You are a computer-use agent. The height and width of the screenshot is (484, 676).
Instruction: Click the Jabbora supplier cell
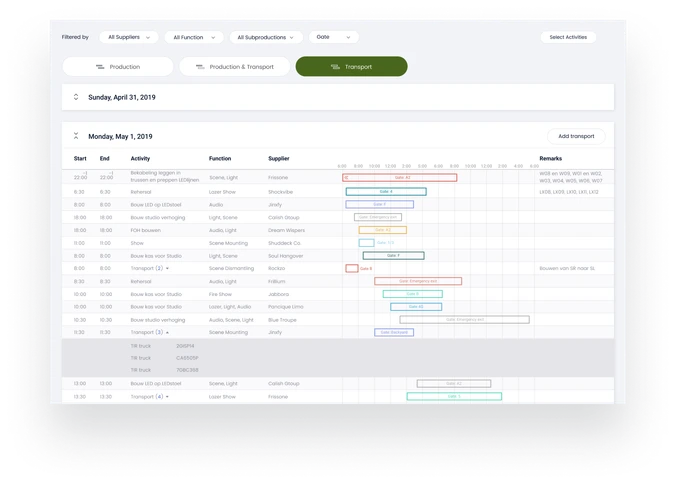point(278,294)
